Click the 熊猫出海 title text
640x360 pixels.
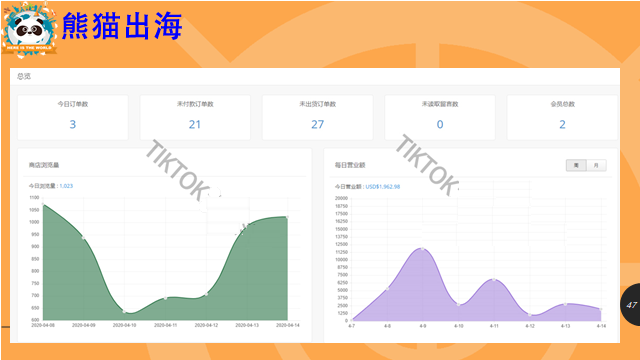[x=122, y=26]
